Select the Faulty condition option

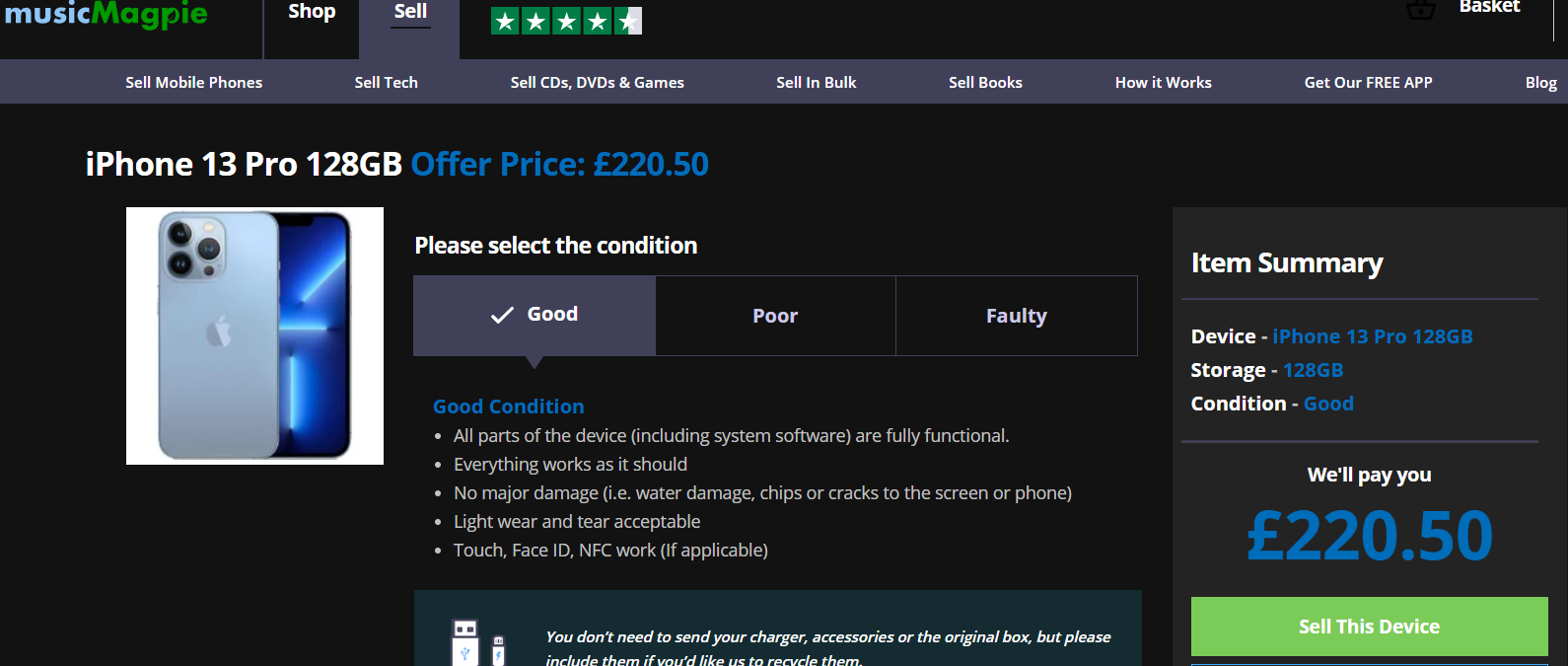1016,316
